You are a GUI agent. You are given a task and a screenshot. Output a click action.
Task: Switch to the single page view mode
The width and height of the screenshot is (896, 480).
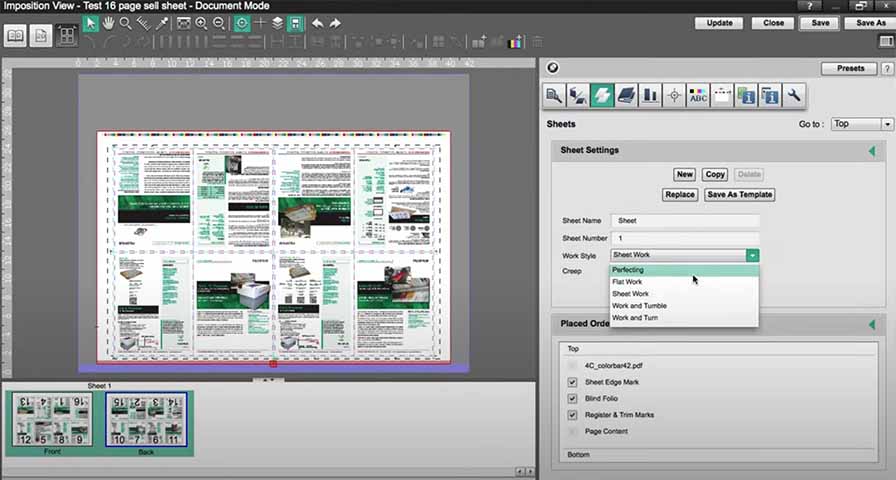click(41, 36)
